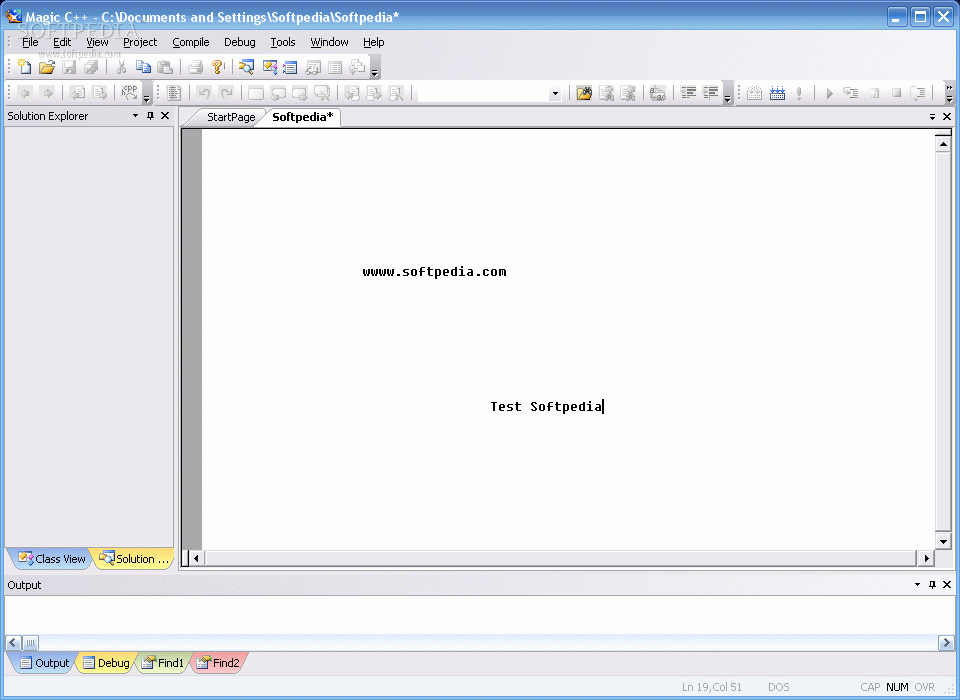This screenshot has height=700, width=960.
Task: Paste from clipboard with the Paste icon
Action: [x=165, y=67]
